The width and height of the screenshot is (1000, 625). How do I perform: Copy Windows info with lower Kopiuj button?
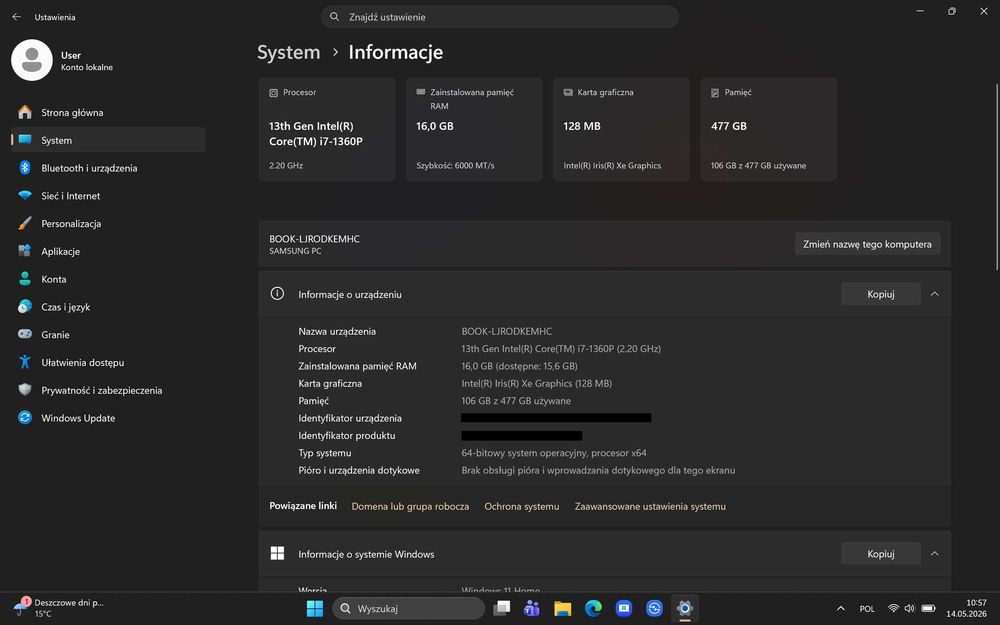(x=881, y=554)
